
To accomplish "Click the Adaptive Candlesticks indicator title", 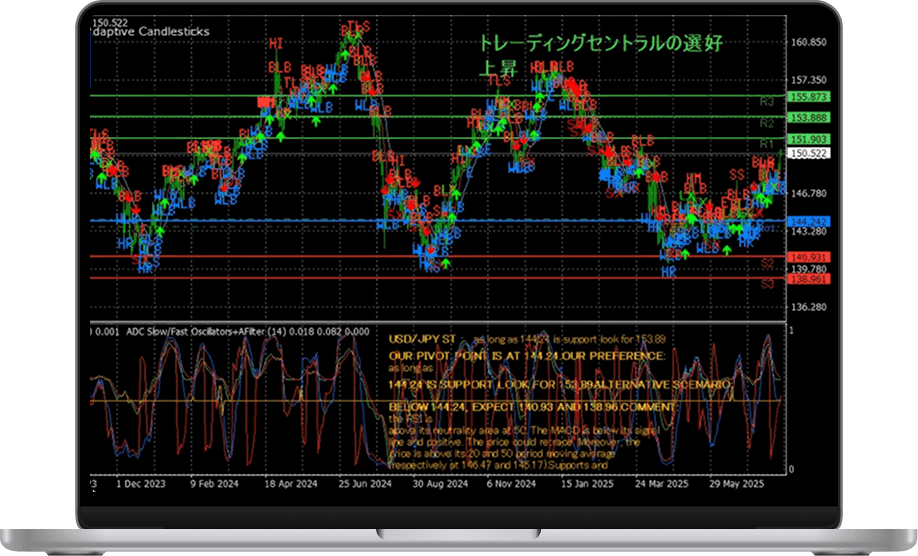I will click(x=150, y=32).
